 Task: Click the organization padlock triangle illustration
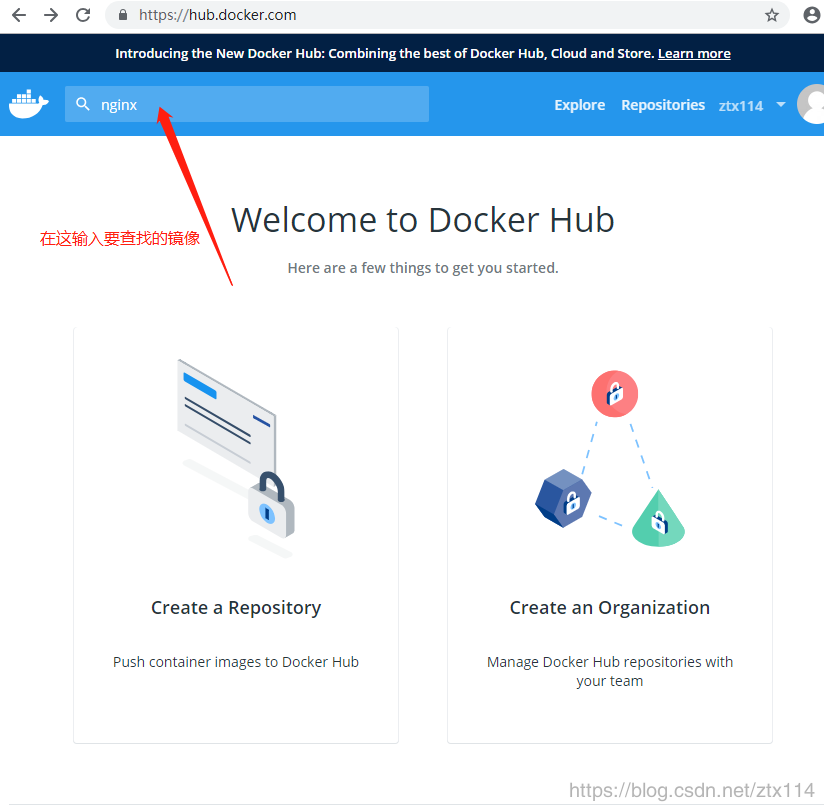[x=610, y=459]
